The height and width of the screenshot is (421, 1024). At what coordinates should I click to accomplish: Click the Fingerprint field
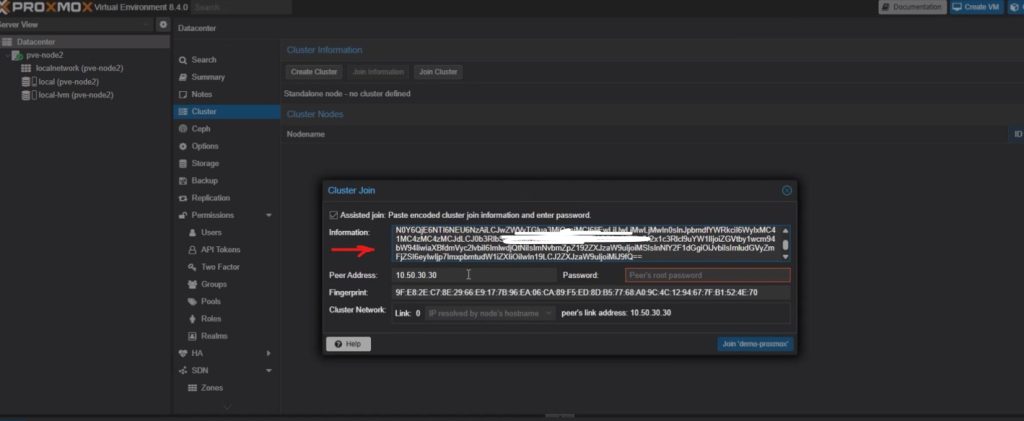tap(591, 292)
